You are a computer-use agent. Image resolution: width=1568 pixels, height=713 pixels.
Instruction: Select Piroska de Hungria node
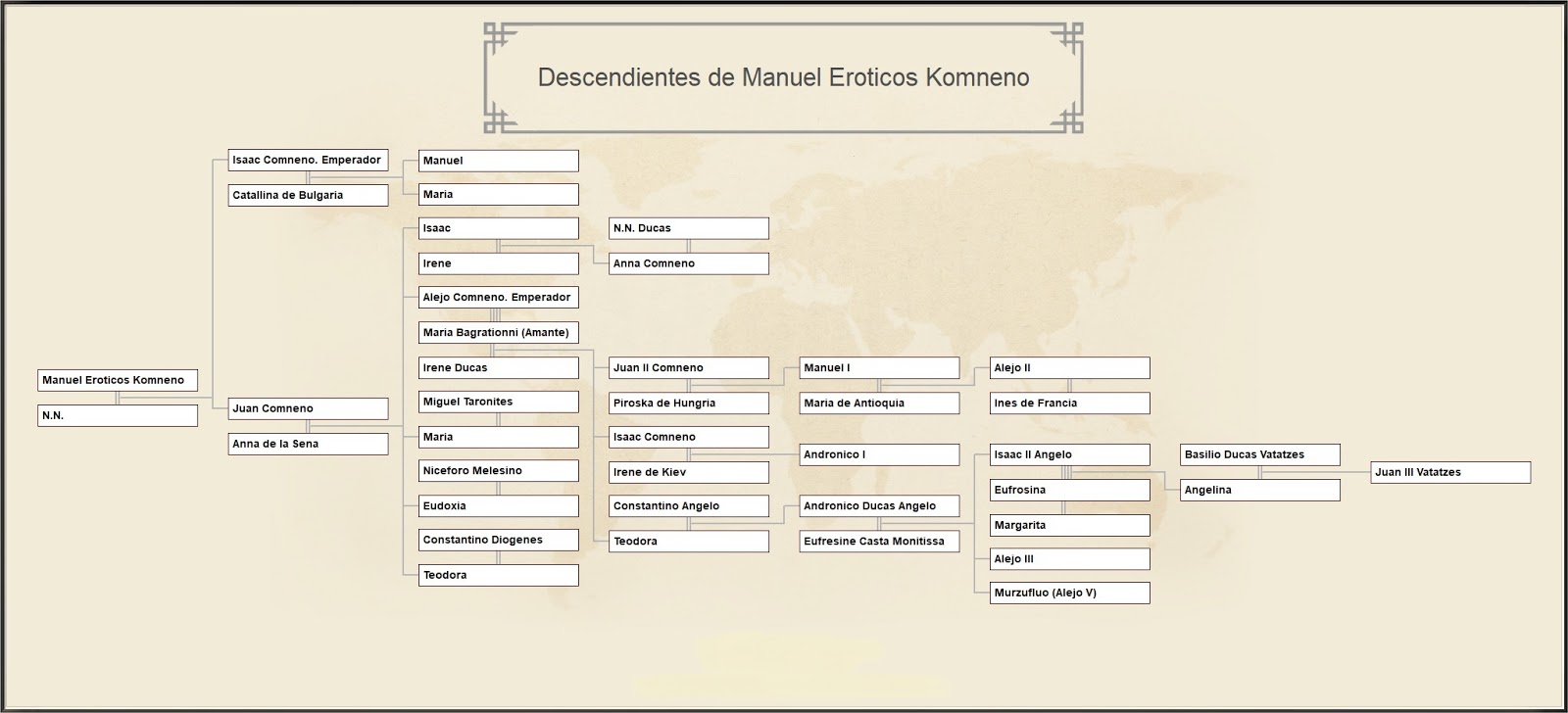(689, 403)
